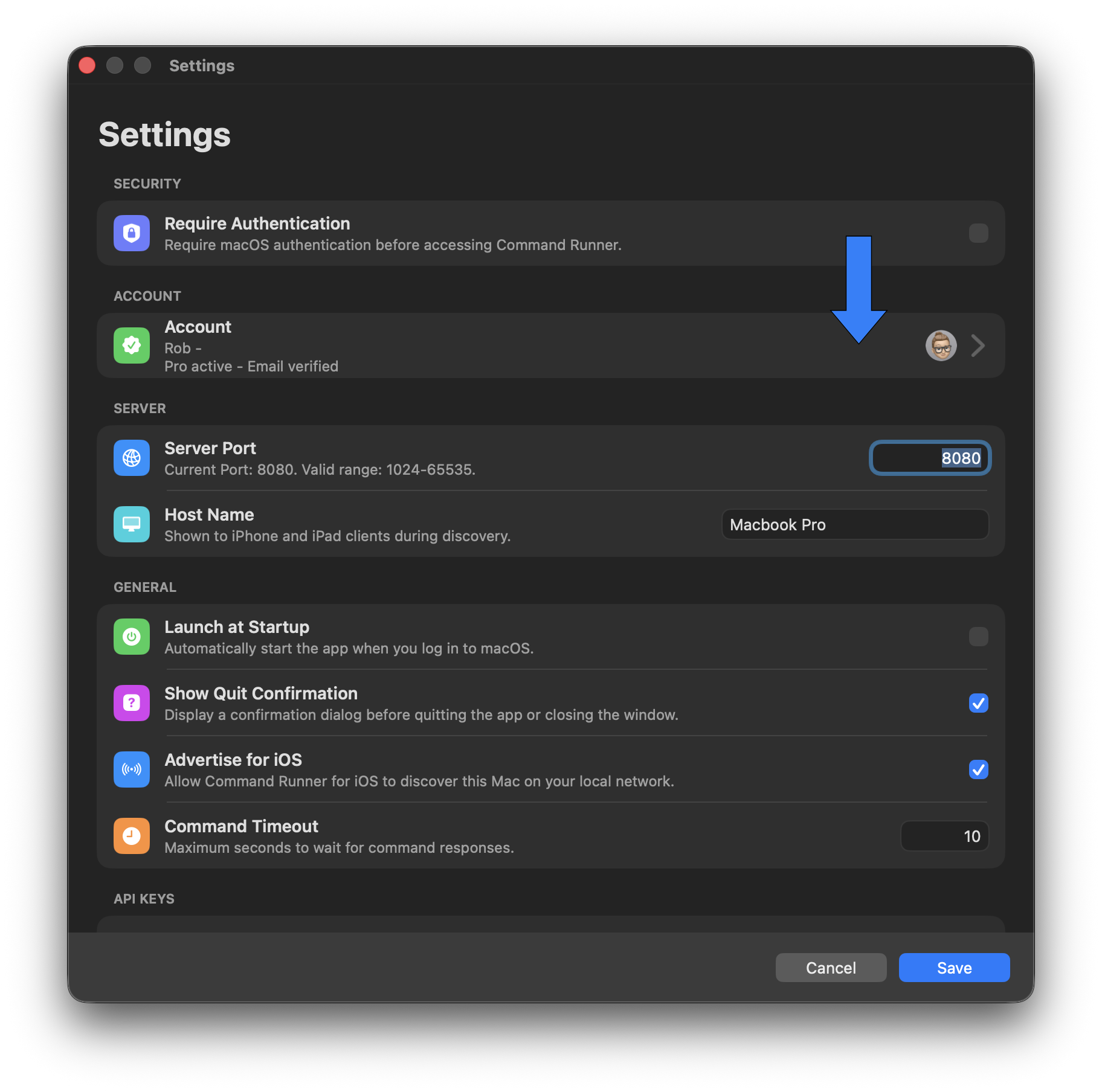Viewport: 1102px width, 1092px height.
Task: Uncheck Show Quit Confirmation checkbox
Action: [x=978, y=703]
